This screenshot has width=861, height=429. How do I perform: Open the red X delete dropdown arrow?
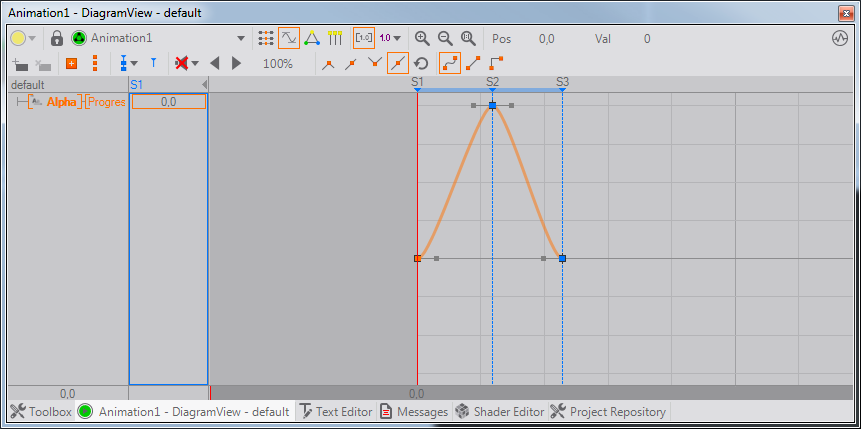pos(195,64)
